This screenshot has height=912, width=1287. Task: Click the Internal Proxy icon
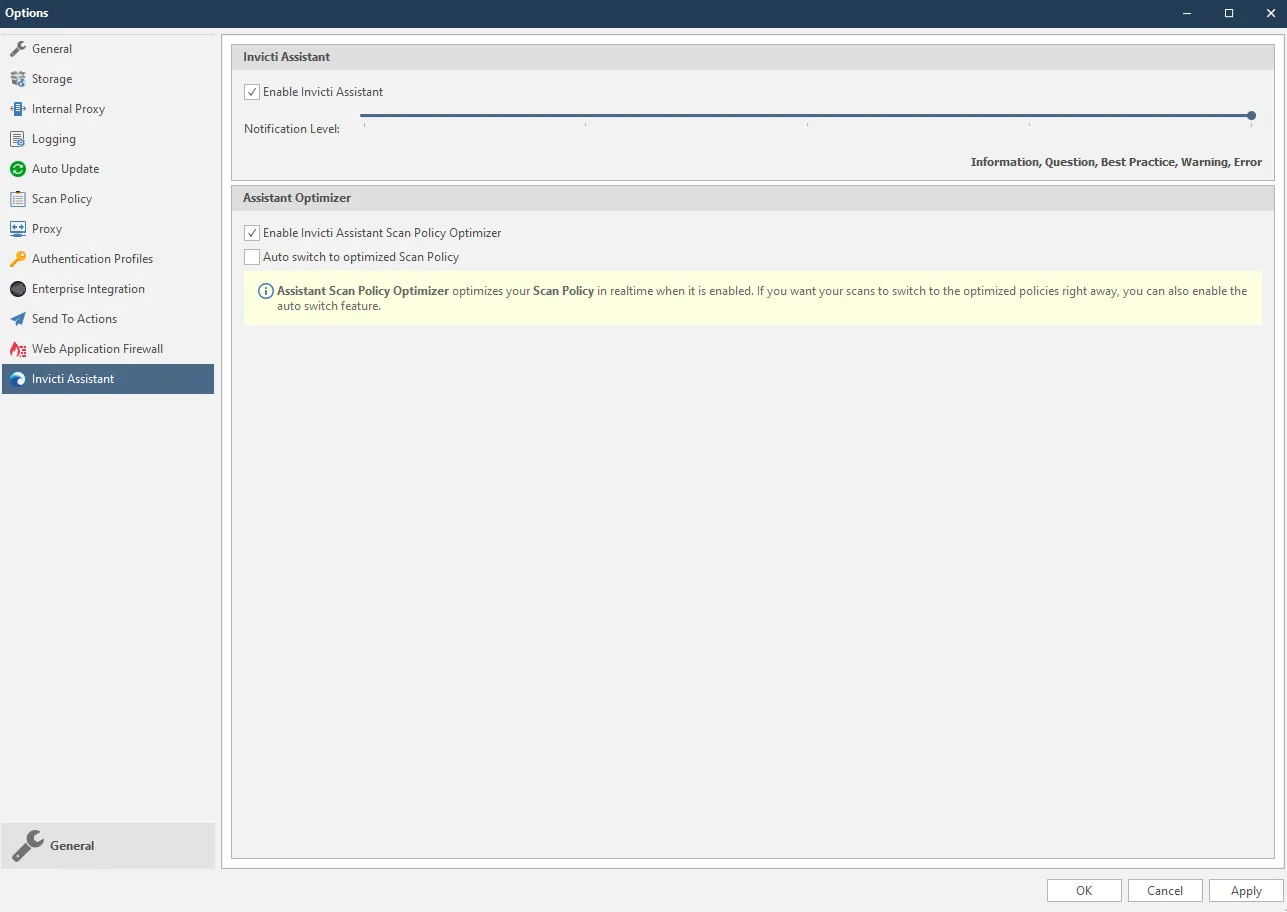(x=17, y=109)
